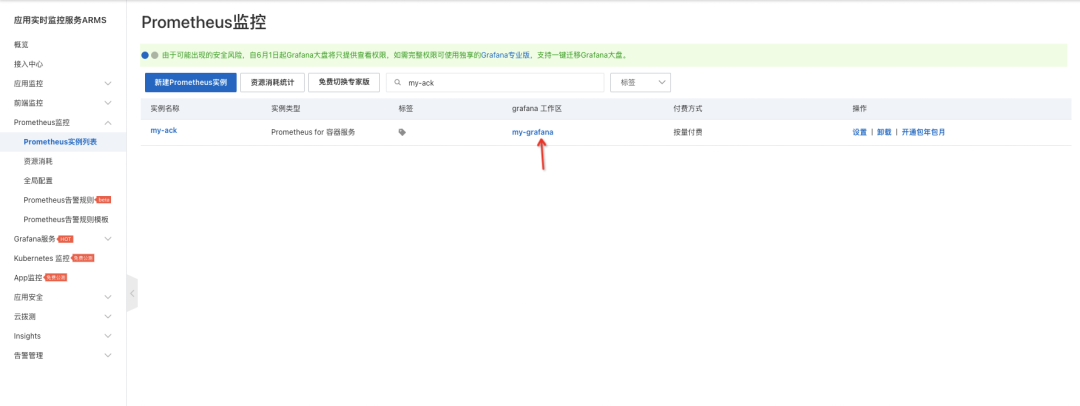This screenshot has width=1080, height=406.
Task: Click the blue carousel dot in the notice
Action: pos(145,55)
